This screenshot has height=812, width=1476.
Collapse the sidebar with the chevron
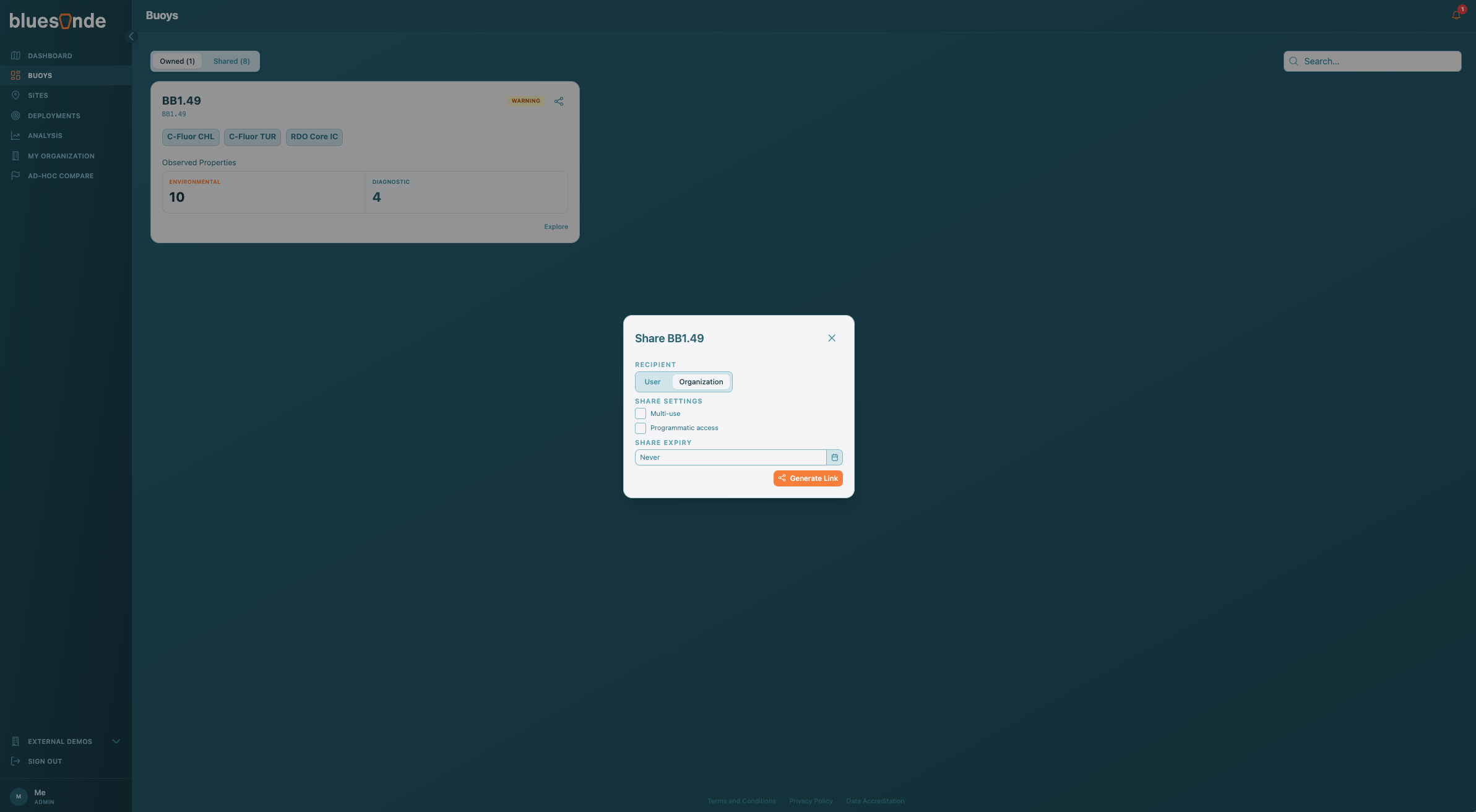click(x=131, y=37)
